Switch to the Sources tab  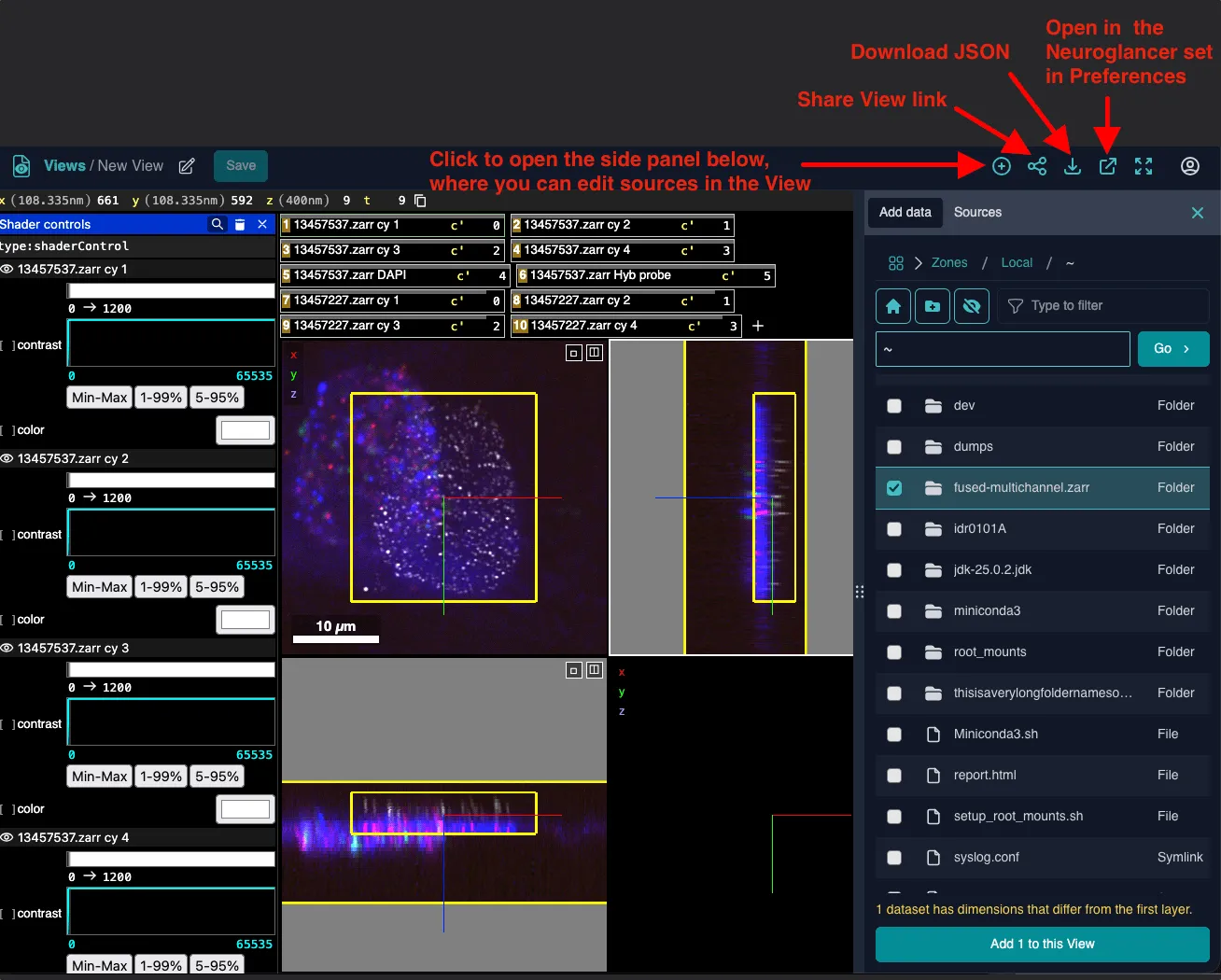(x=977, y=212)
